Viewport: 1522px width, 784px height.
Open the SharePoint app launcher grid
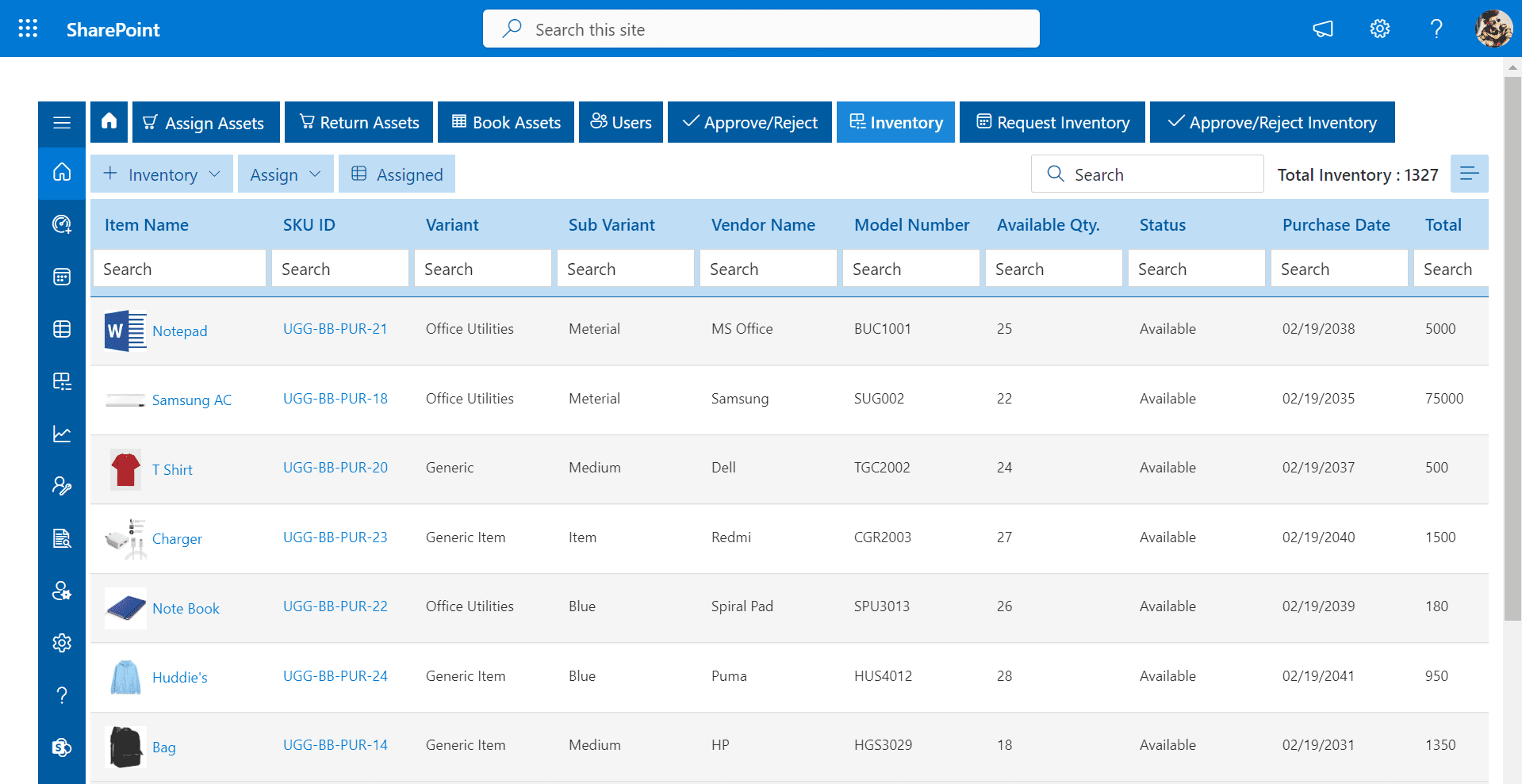(28, 29)
